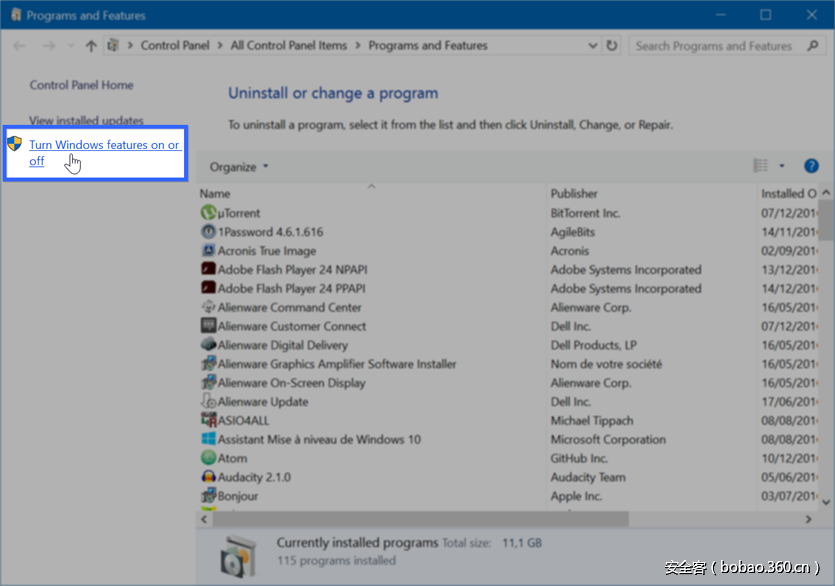Click the Alienware Digital Delivery icon
The image size is (835, 586).
208,345
